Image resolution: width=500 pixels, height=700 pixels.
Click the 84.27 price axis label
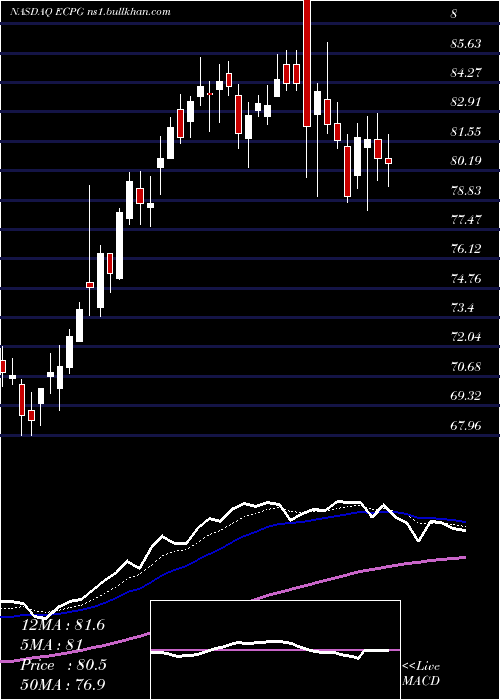click(x=466, y=72)
